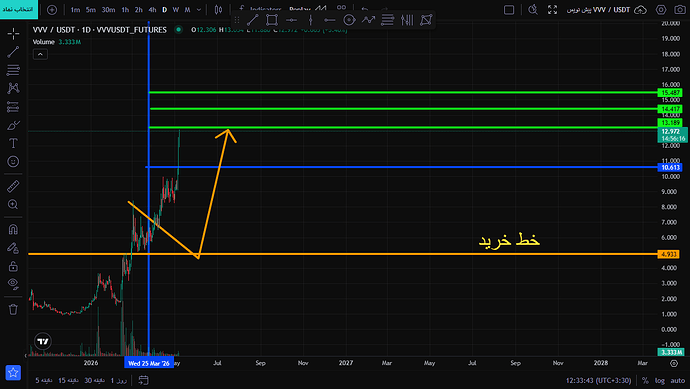
Task: Open the favorites star toolbar button
Action: [13, 372]
